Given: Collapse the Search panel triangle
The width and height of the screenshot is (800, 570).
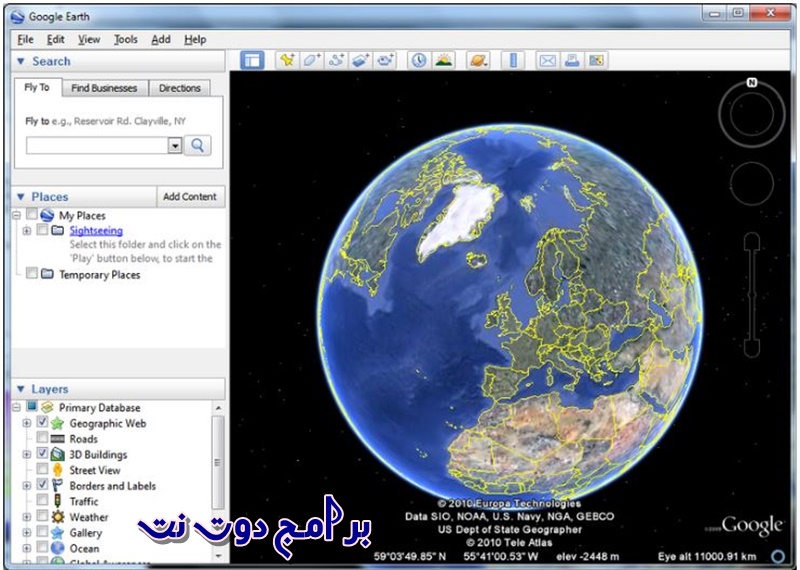Looking at the screenshot, I should tap(21, 61).
